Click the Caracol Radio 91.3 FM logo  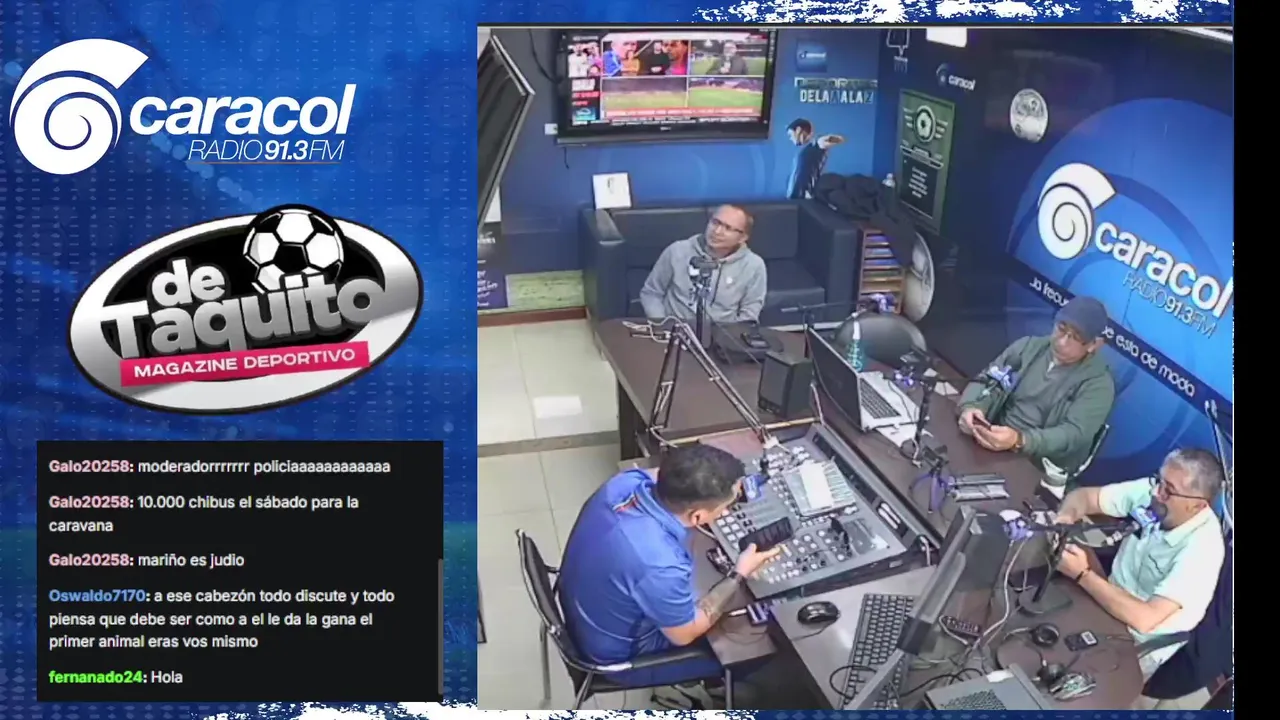pos(183,108)
